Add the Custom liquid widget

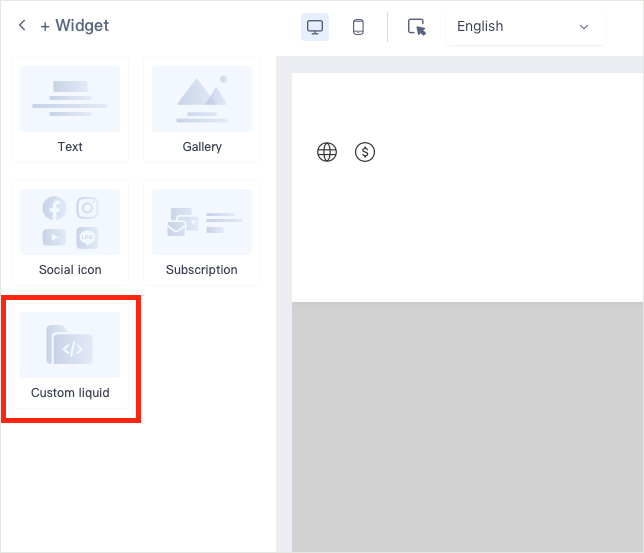point(70,356)
